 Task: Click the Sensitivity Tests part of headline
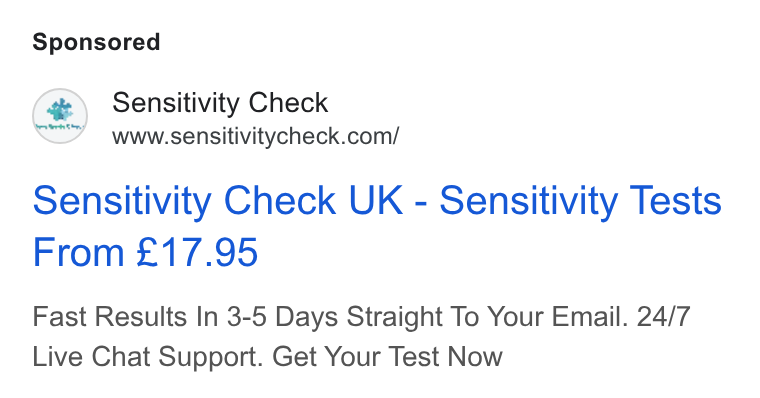point(581,200)
